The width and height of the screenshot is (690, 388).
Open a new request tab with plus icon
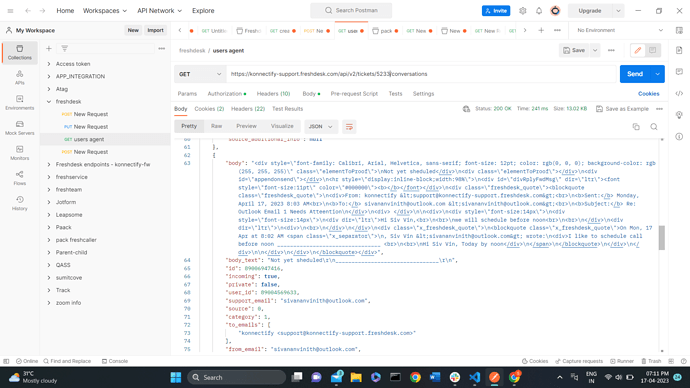pyautogui.click(x=541, y=30)
